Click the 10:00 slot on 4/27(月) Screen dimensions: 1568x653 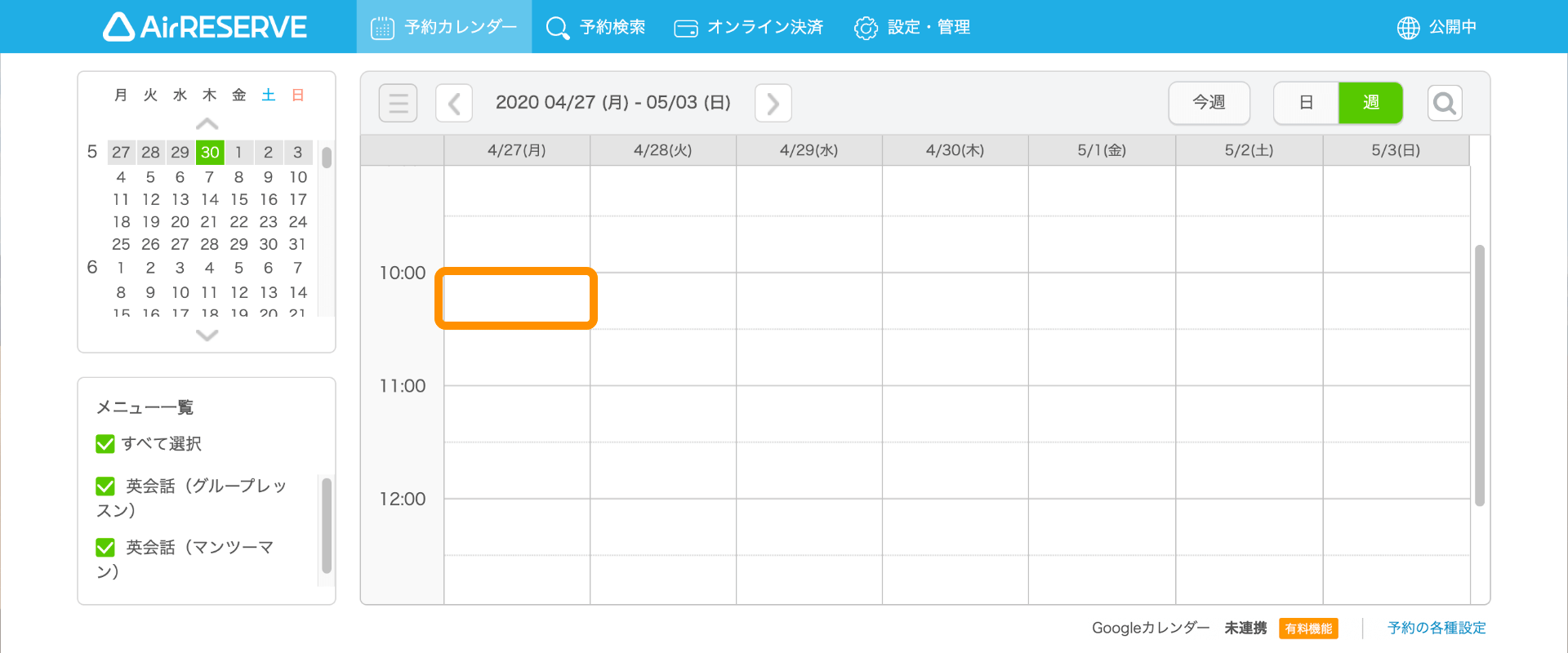517,300
